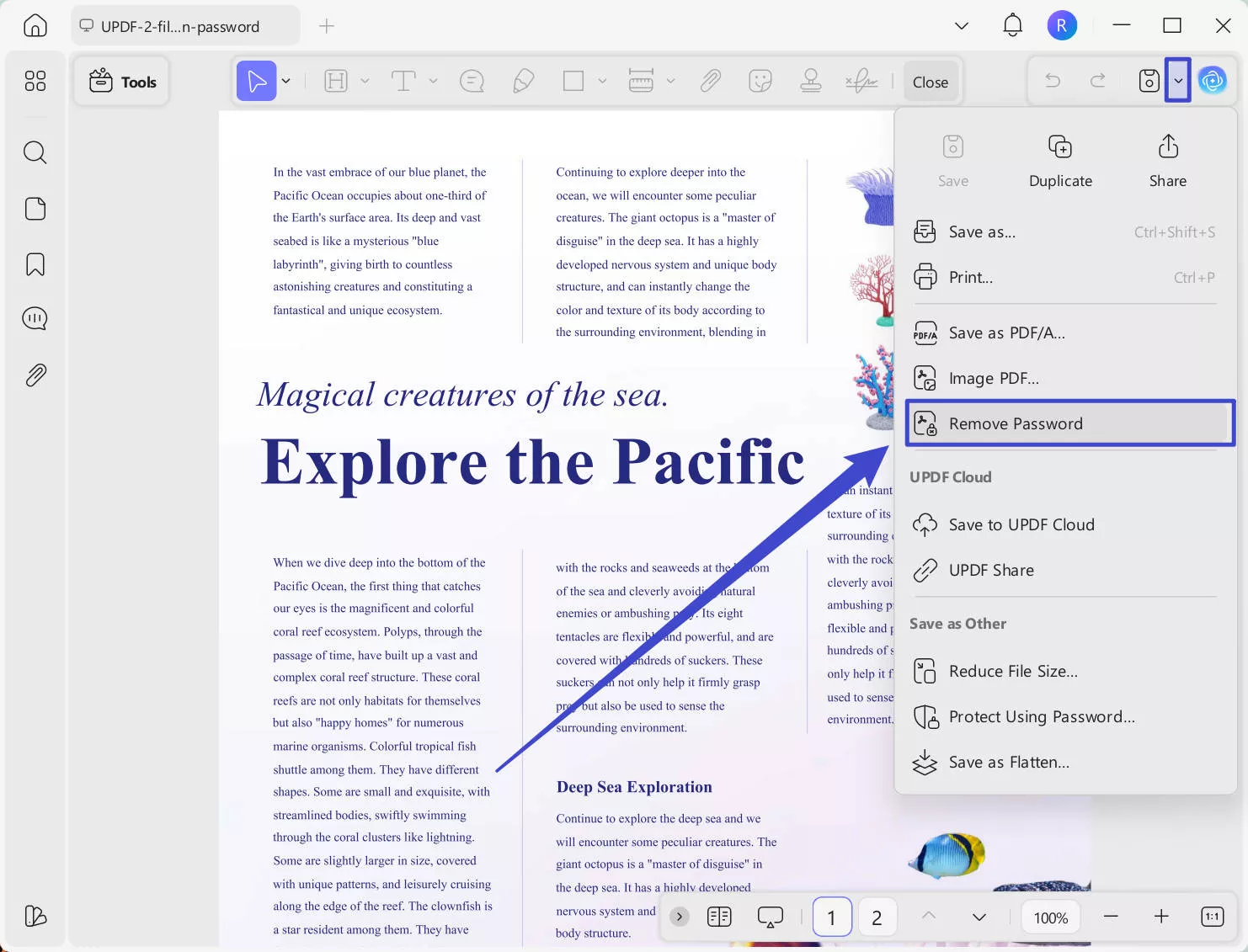
Task: Open a new tab with plus button
Action: pyautogui.click(x=327, y=26)
